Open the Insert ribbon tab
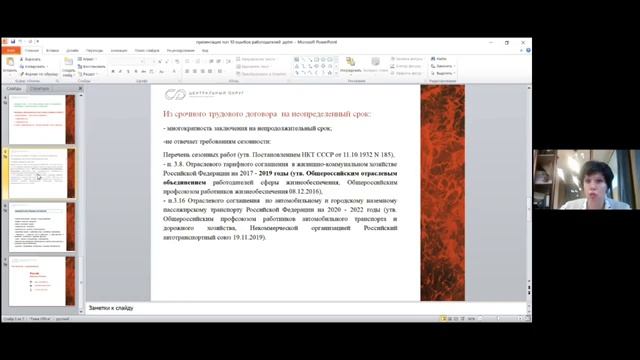 tap(52, 51)
